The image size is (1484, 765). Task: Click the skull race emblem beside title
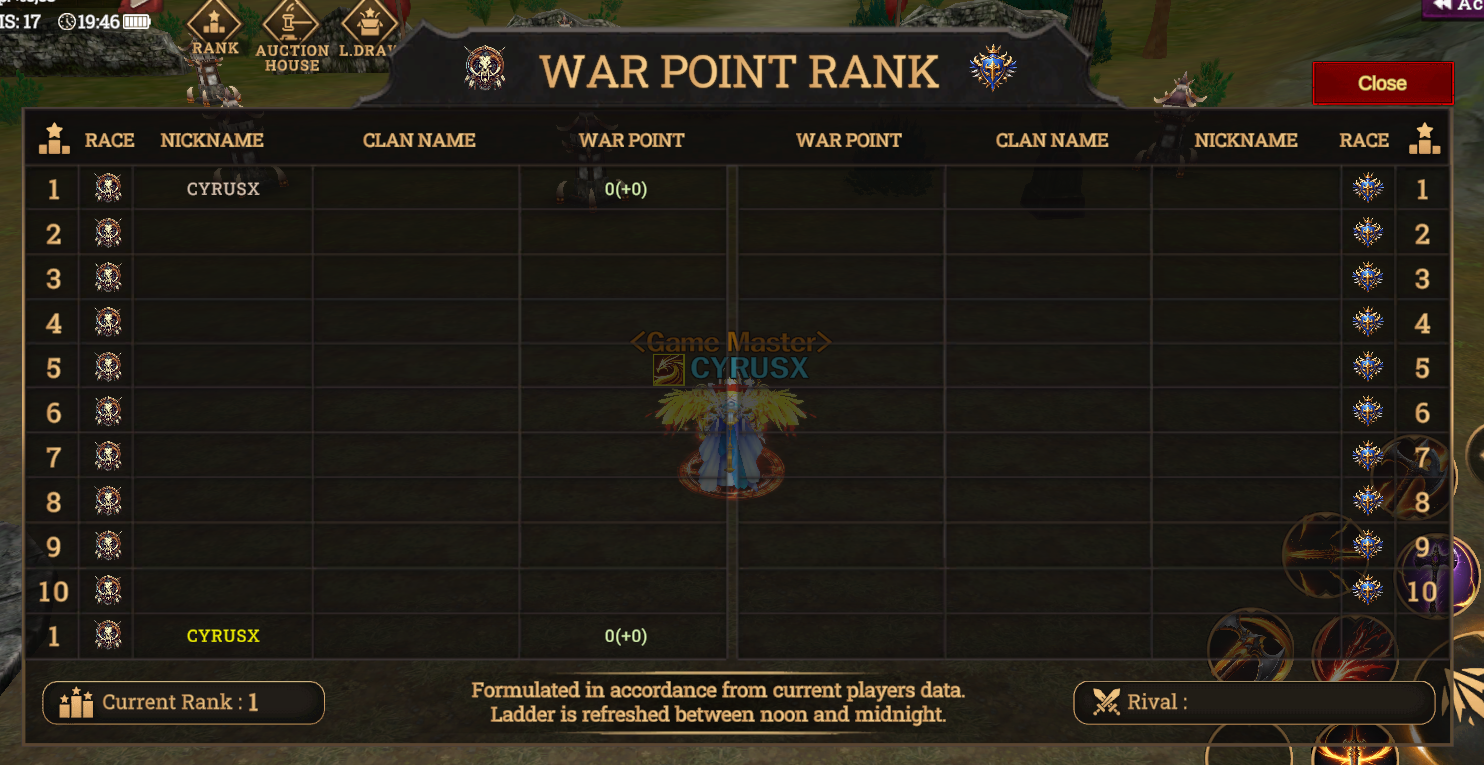pyautogui.click(x=485, y=69)
